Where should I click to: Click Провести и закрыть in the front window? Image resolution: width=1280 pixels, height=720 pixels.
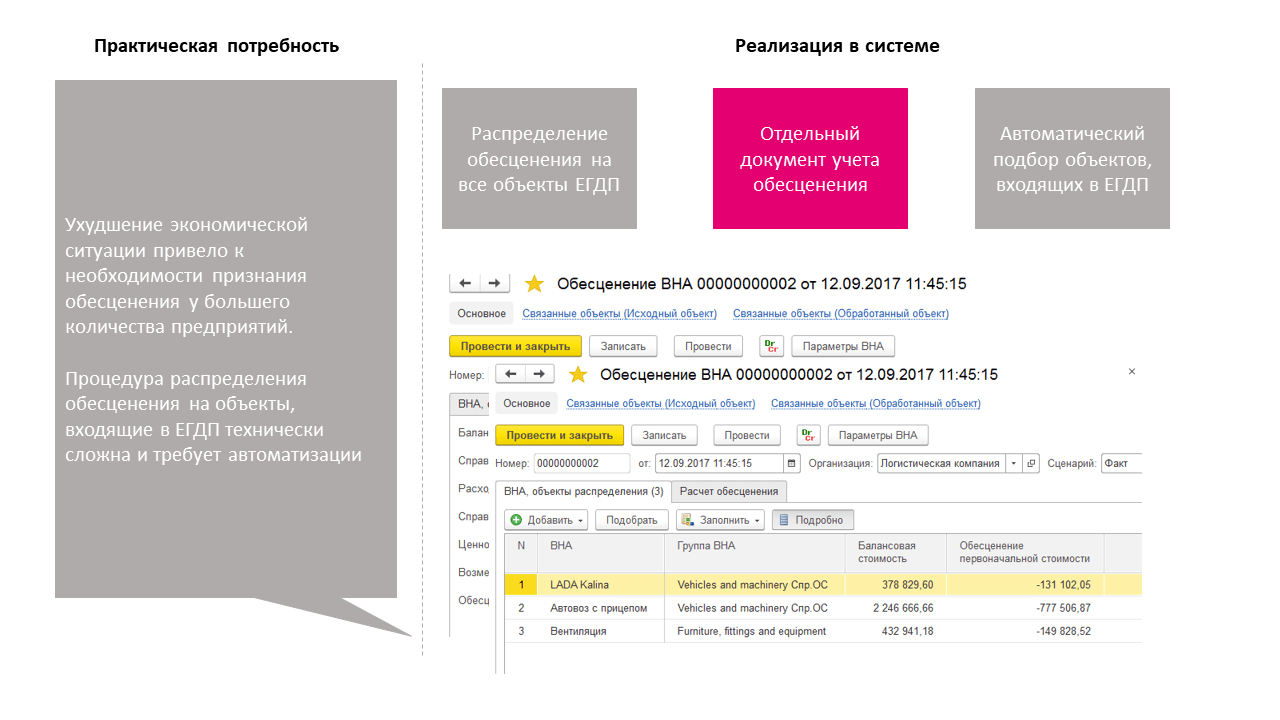560,435
